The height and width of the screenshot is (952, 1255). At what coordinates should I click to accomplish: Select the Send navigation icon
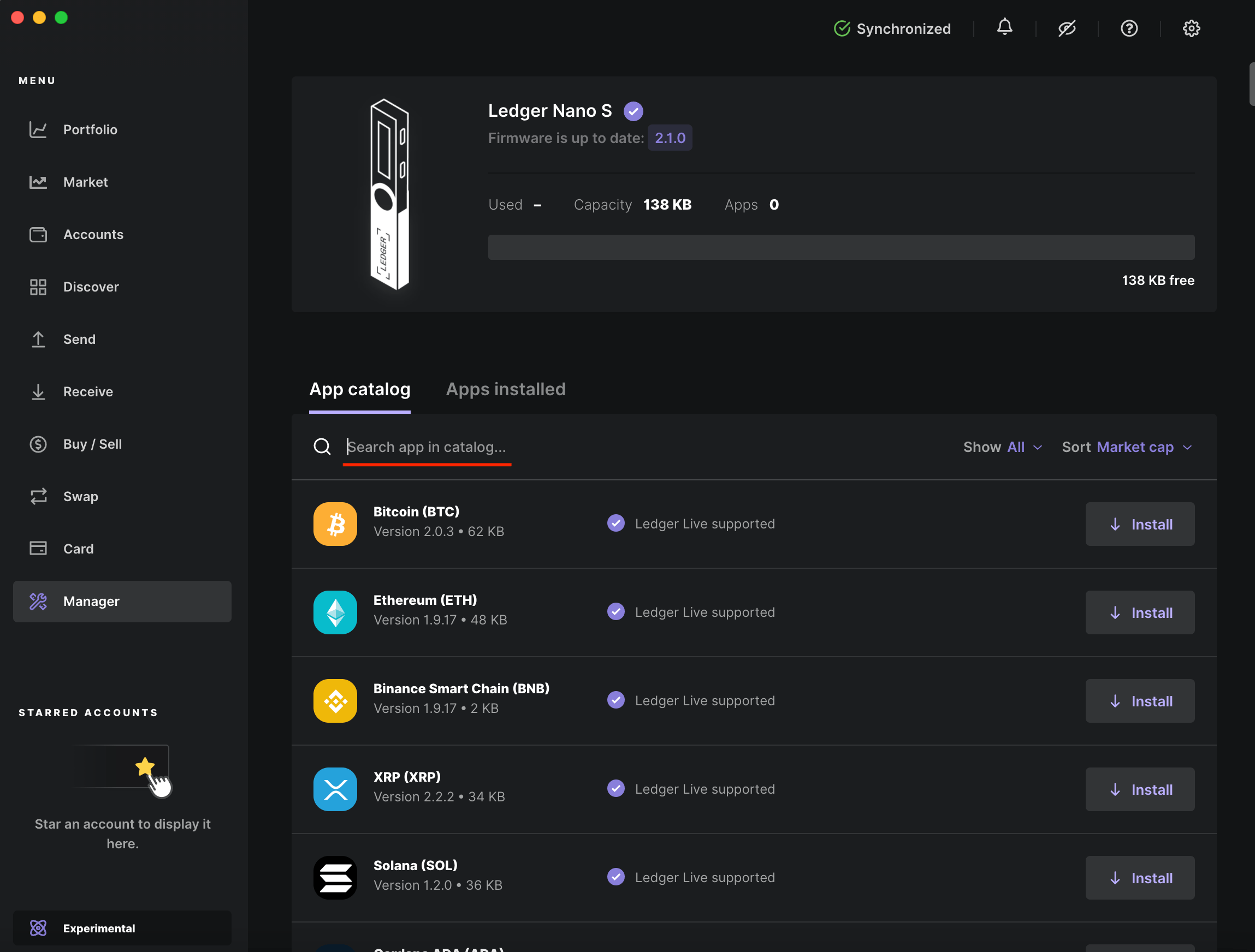(37, 338)
